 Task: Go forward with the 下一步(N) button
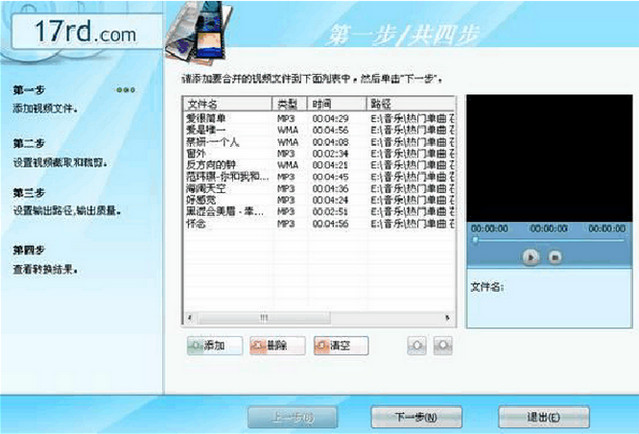click(416, 417)
